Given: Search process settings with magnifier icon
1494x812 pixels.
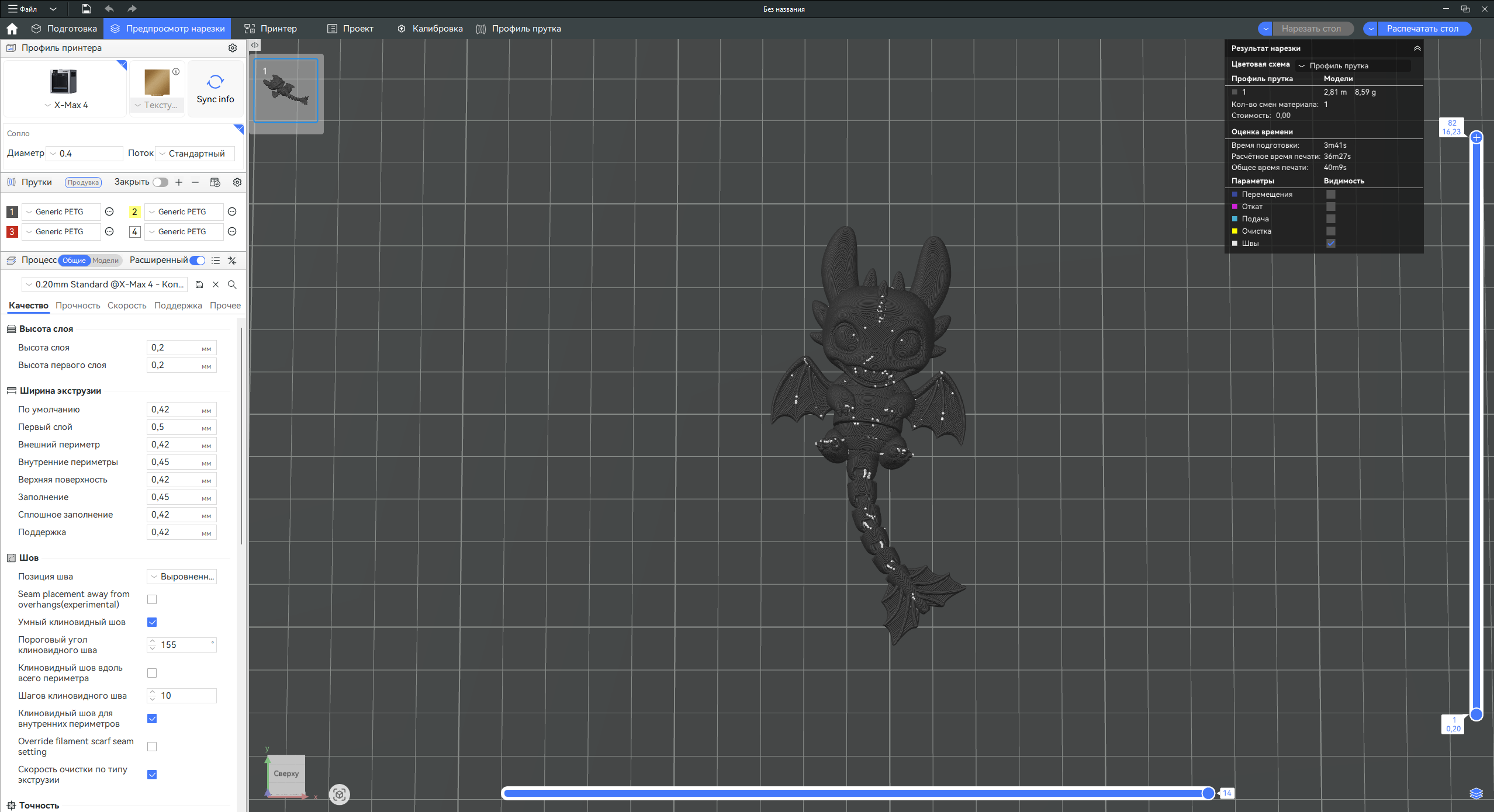Looking at the screenshot, I should pos(232,284).
